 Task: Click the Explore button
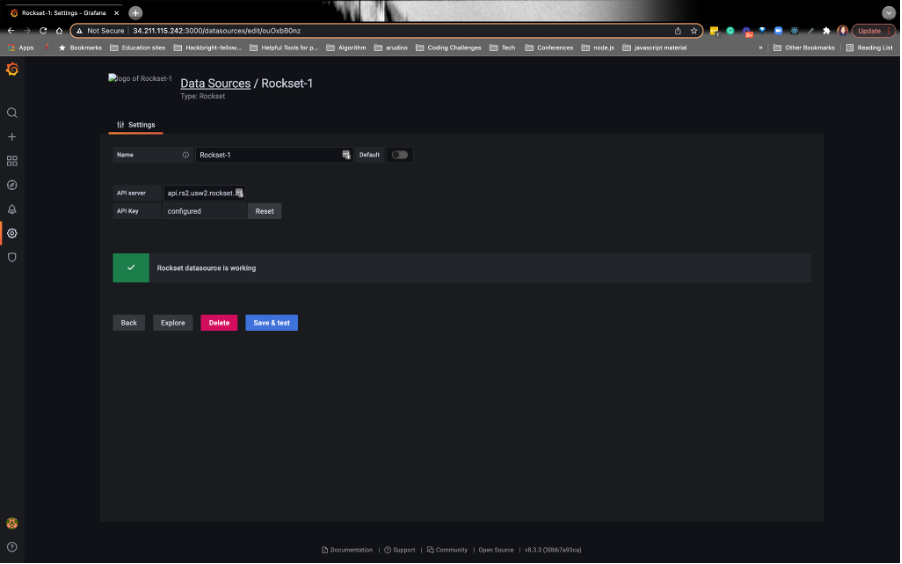[173, 323]
